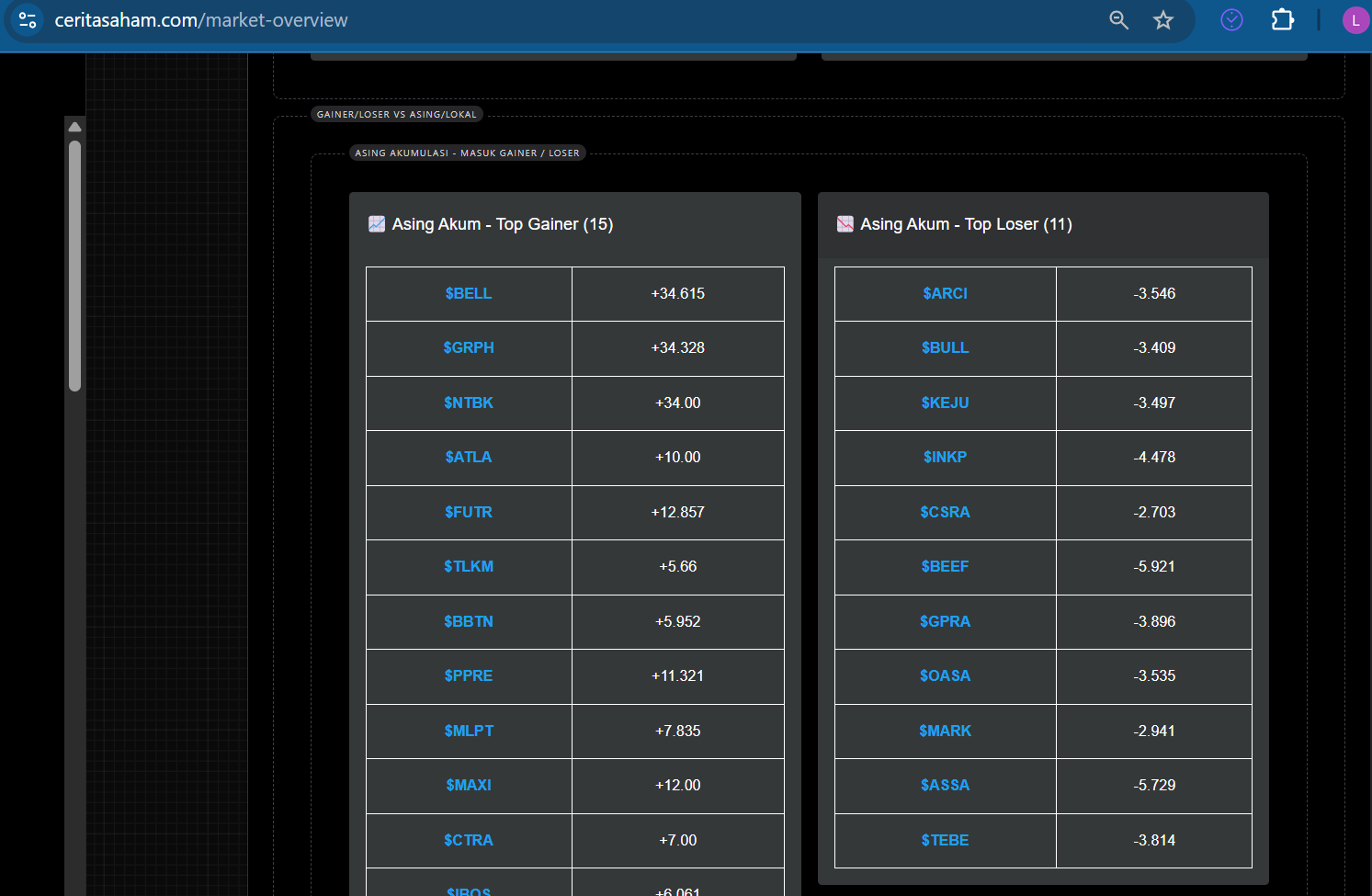Click the -3.546 value for ARCI
Viewport: 1372px width, 896px height.
click(1154, 294)
